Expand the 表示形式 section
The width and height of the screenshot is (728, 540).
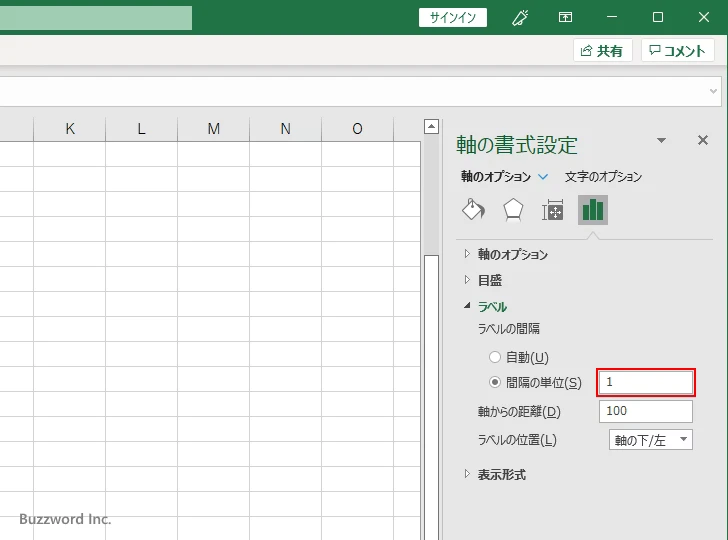point(468,474)
